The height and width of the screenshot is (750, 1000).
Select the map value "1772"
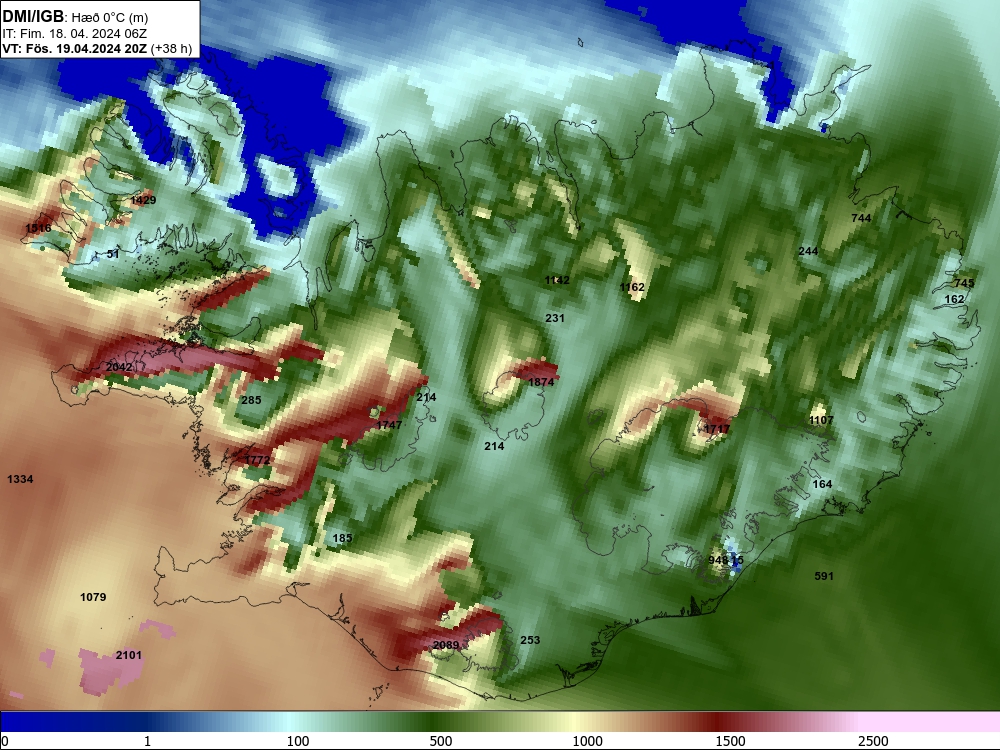[x=258, y=460]
